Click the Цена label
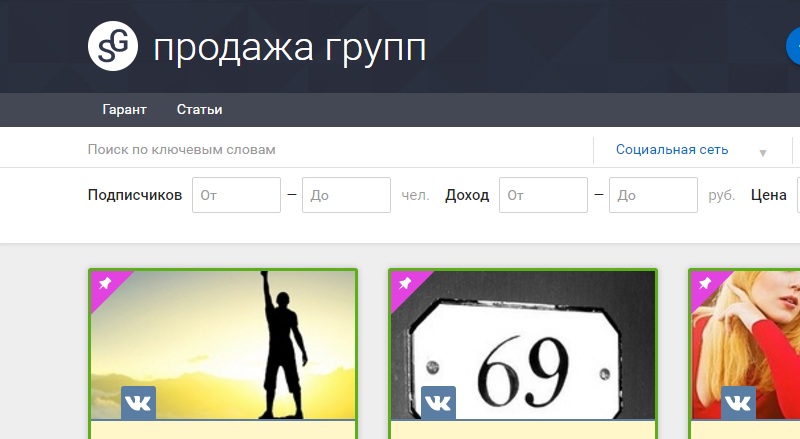 [768, 195]
